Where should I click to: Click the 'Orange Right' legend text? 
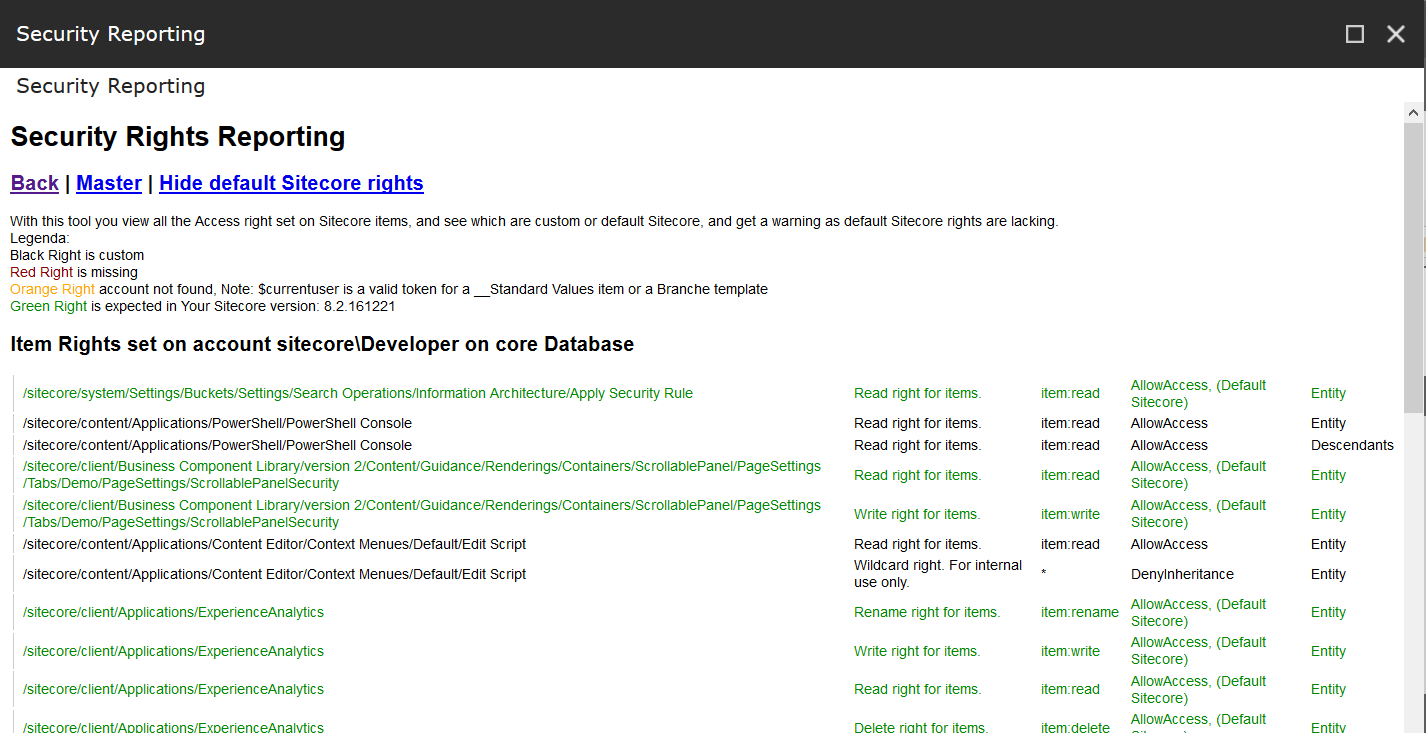click(x=52, y=289)
